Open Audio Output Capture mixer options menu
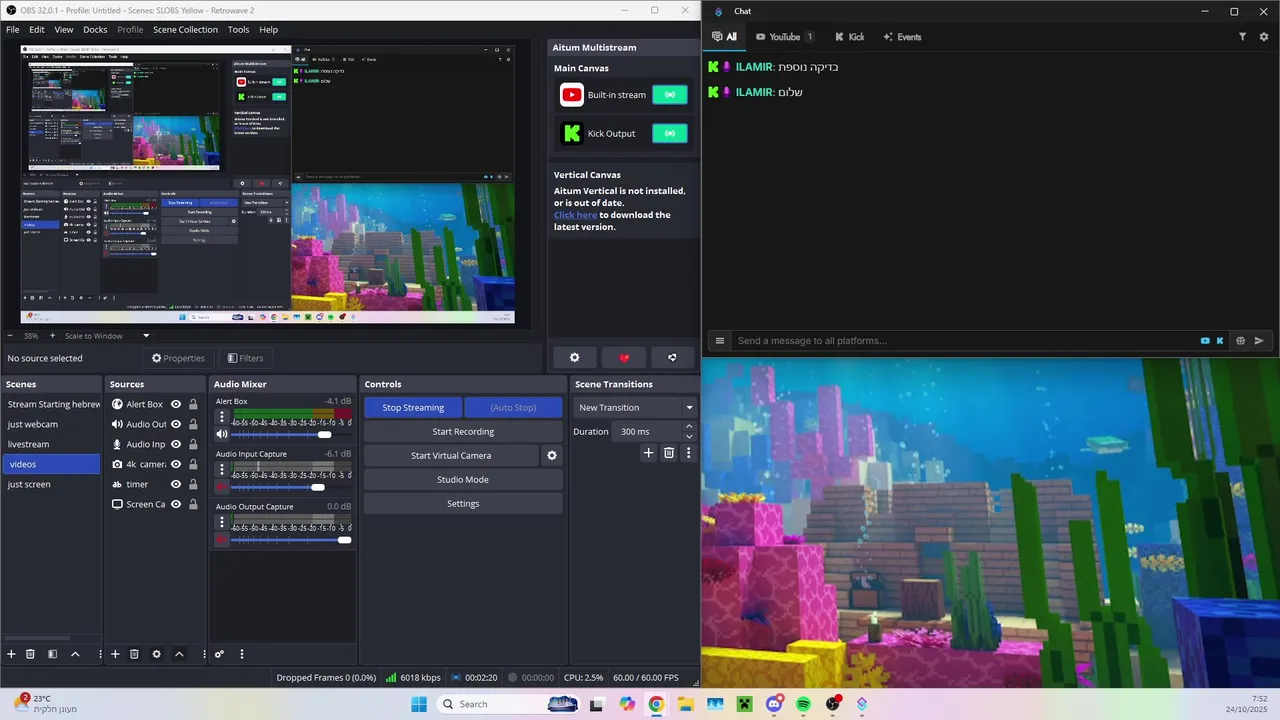The height and width of the screenshot is (720, 1280). (x=222, y=521)
